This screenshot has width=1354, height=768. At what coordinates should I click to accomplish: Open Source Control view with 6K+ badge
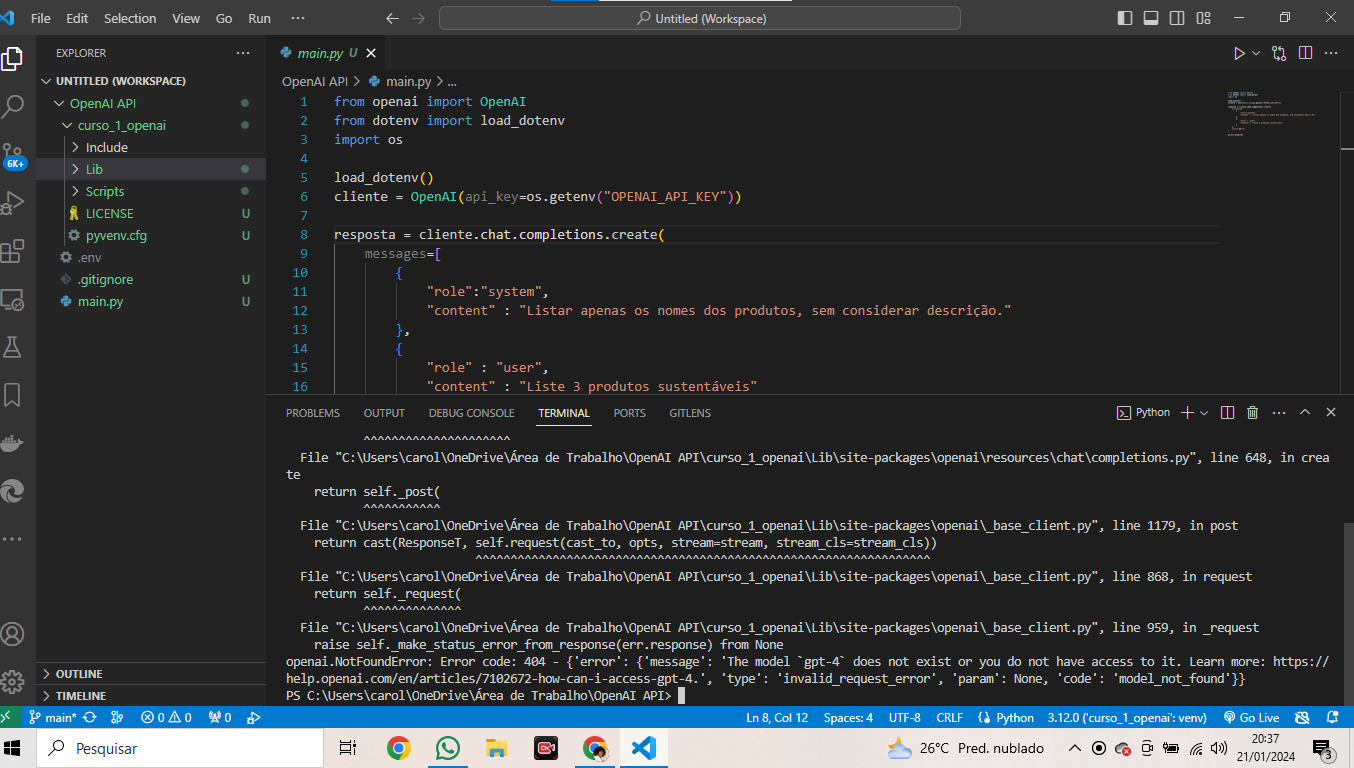pyautogui.click(x=13, y=154)
